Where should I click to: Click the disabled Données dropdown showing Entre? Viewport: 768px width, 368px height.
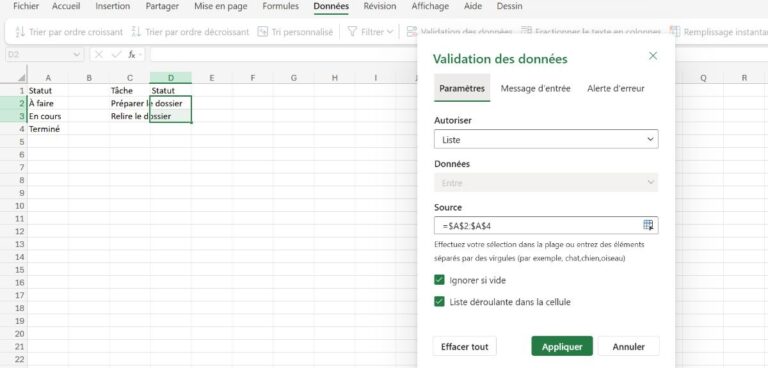point(546,183)
